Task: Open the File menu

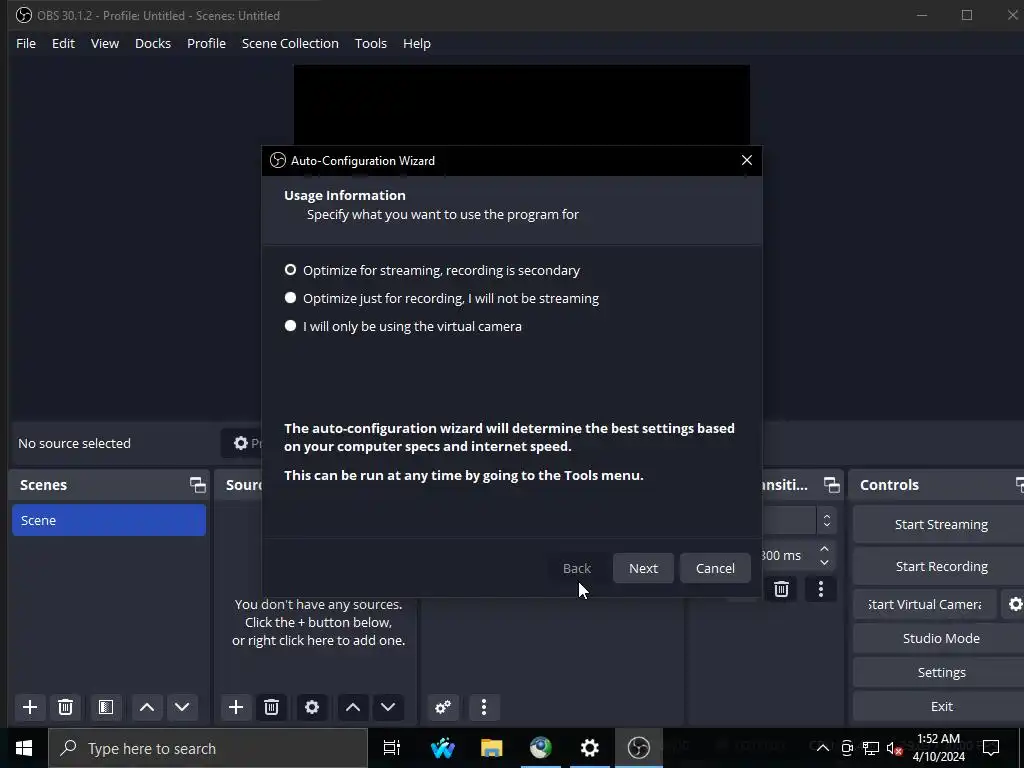Action: click(x=26, y=43)
